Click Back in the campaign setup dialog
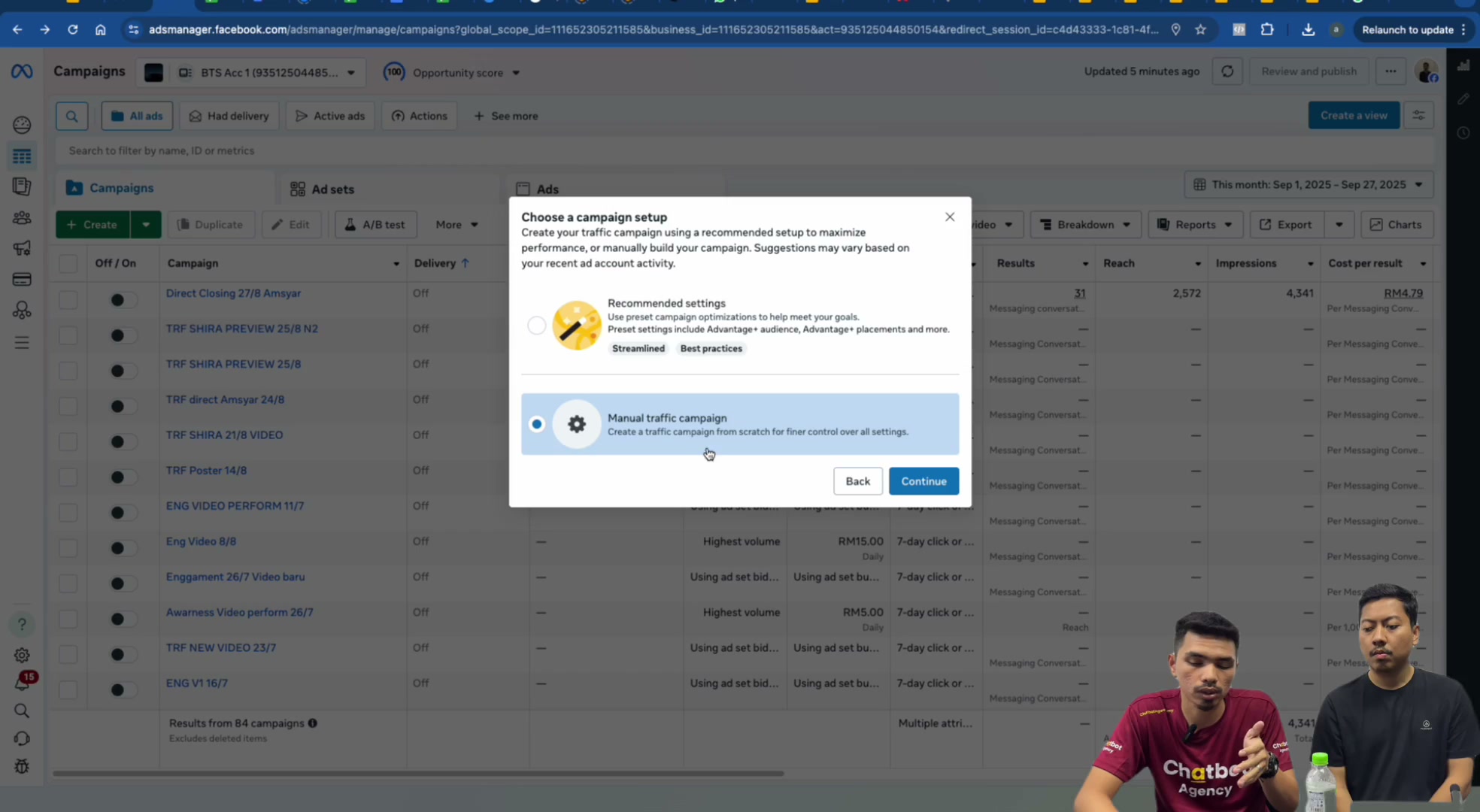The height and width of the screenshot is (812, 1480). pyautogui.click(x=857, y=481)
